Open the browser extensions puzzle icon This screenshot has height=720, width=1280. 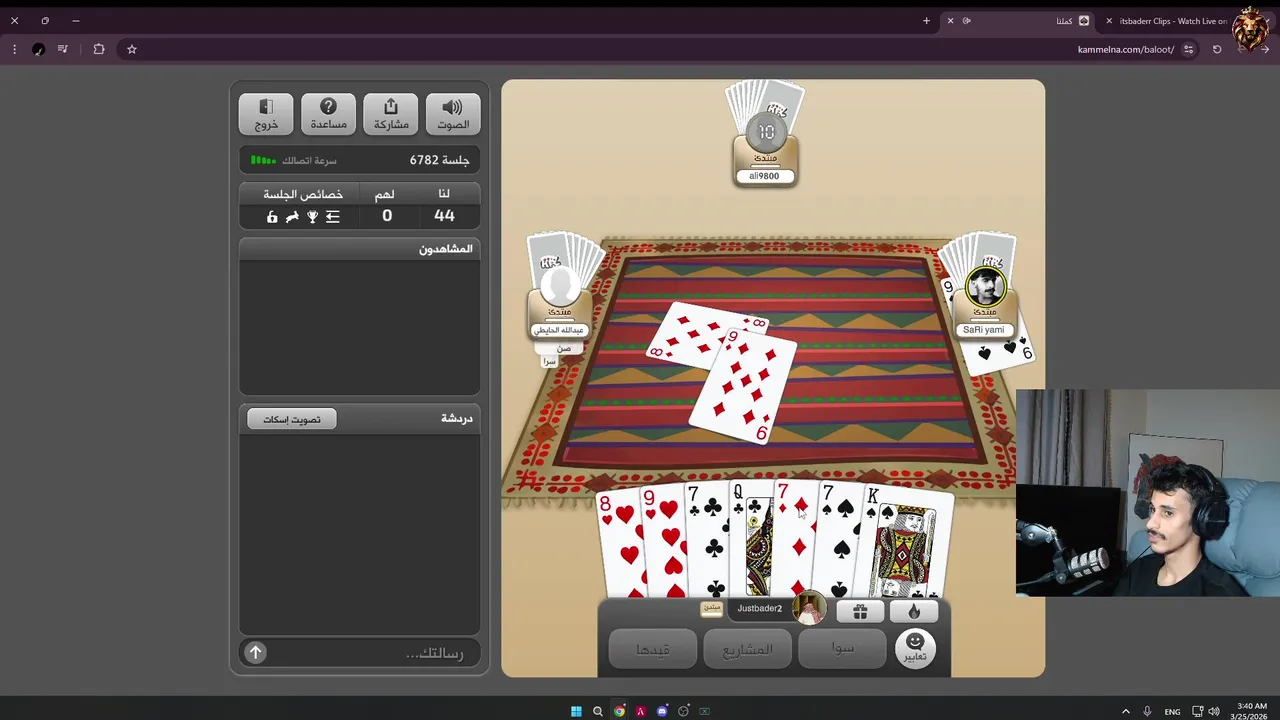click(99, 49)
